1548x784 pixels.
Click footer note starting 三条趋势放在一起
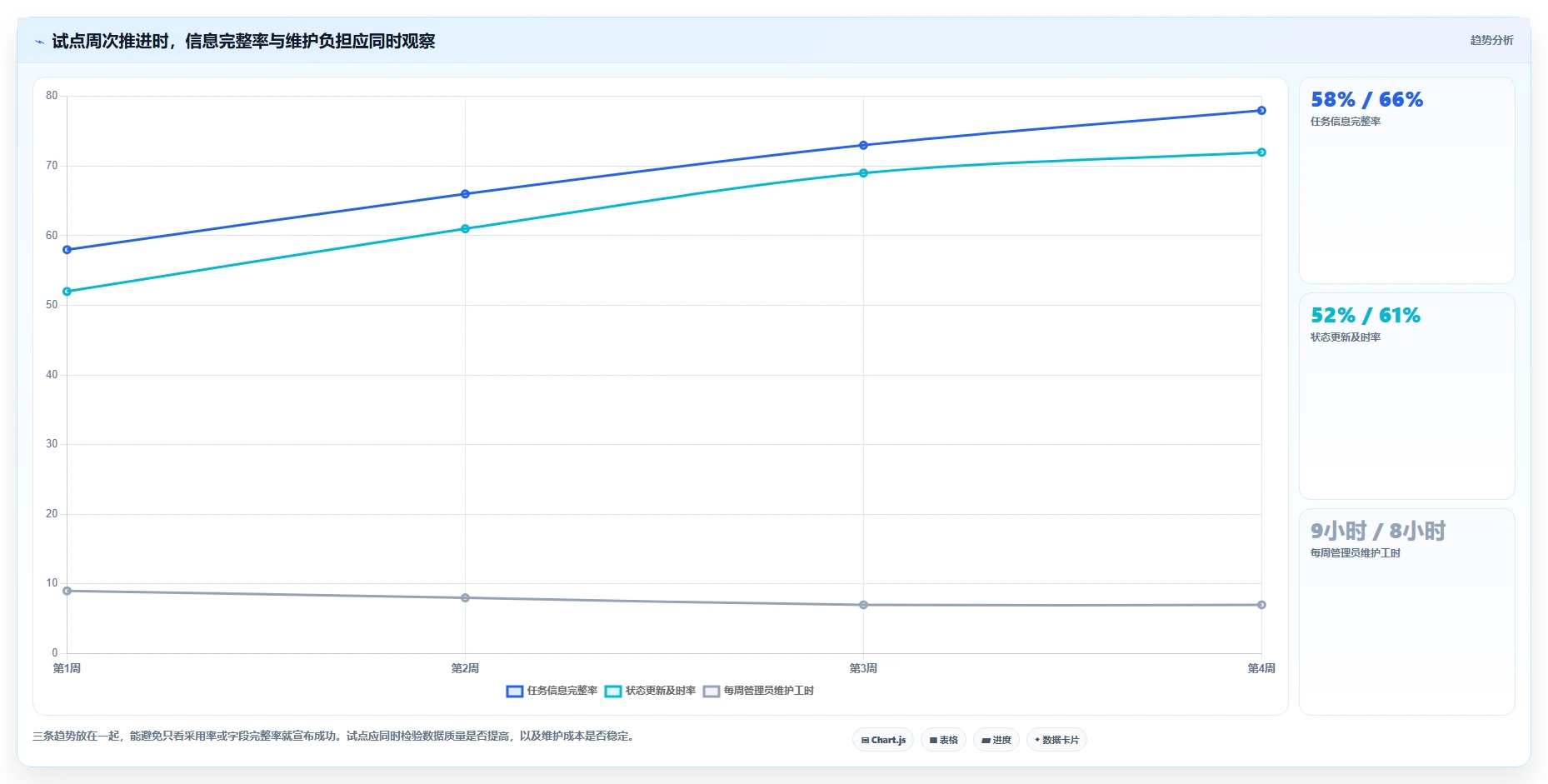click(x=335, y=737)
